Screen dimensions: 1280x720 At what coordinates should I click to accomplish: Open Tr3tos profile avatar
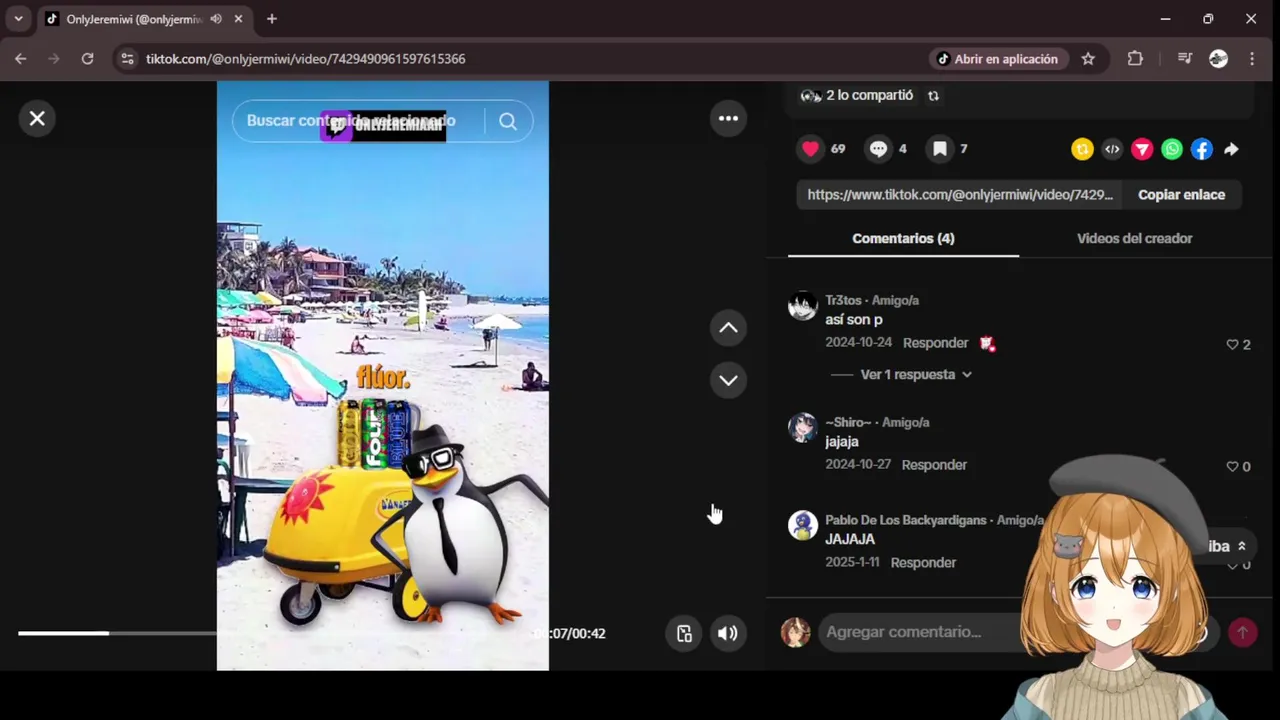click(x=803, y=306)
